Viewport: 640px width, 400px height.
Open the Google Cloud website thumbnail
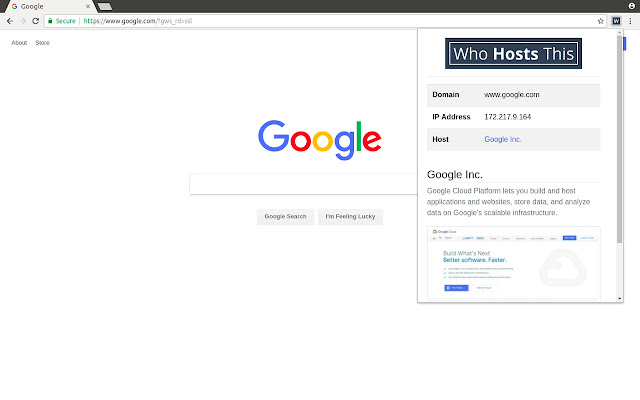click(x=513, y=264)
